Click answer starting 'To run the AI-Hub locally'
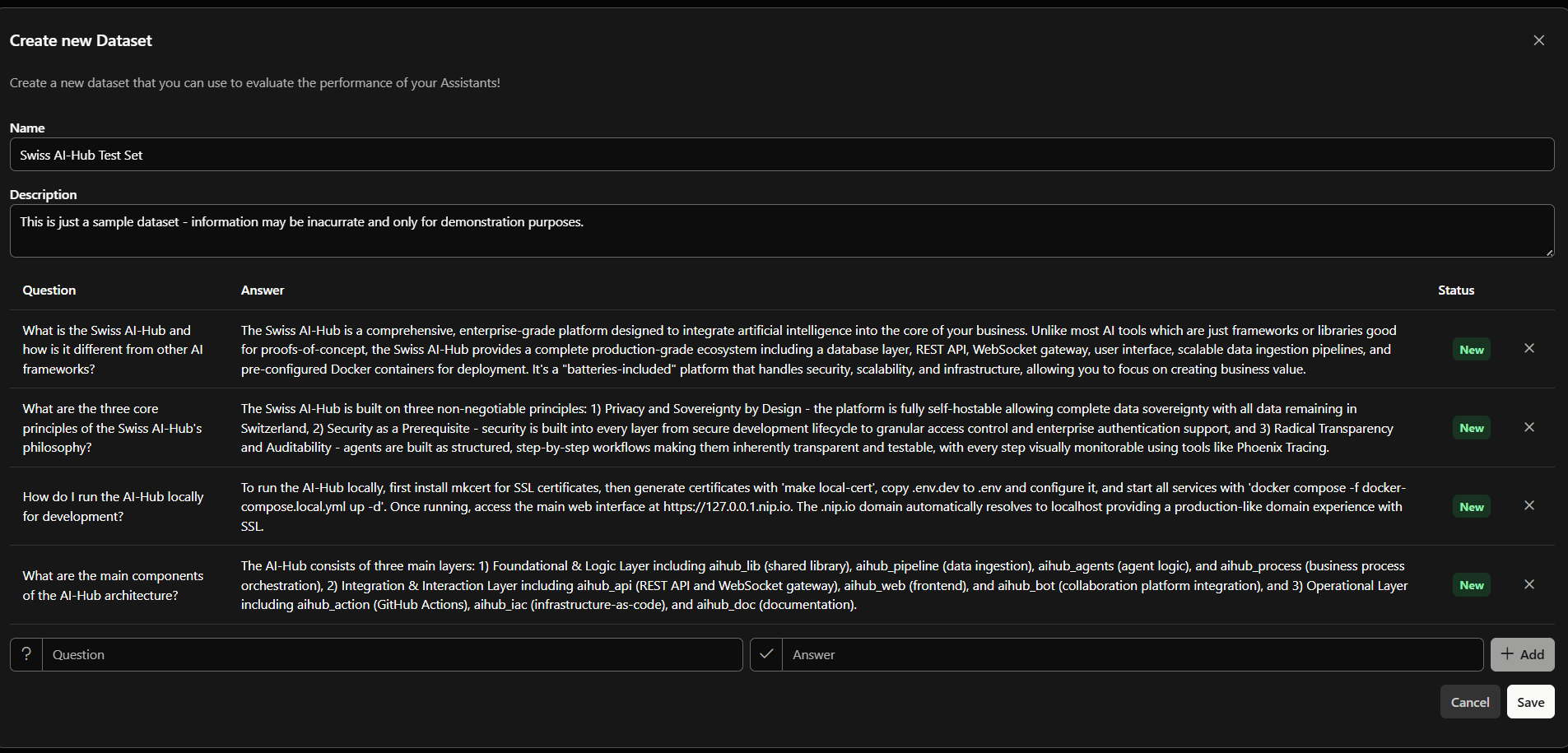 [824, 507]
